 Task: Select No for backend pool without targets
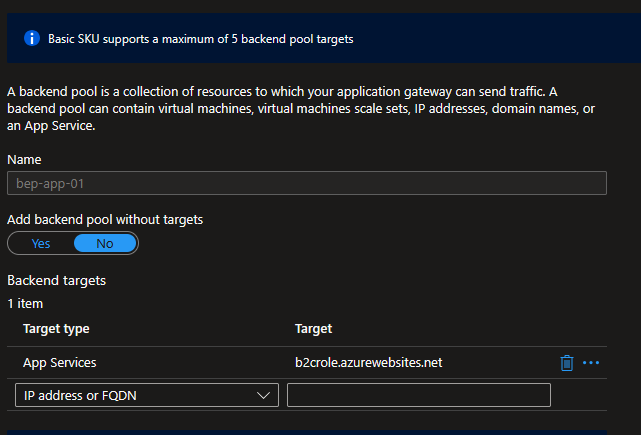tap(105, 244)
